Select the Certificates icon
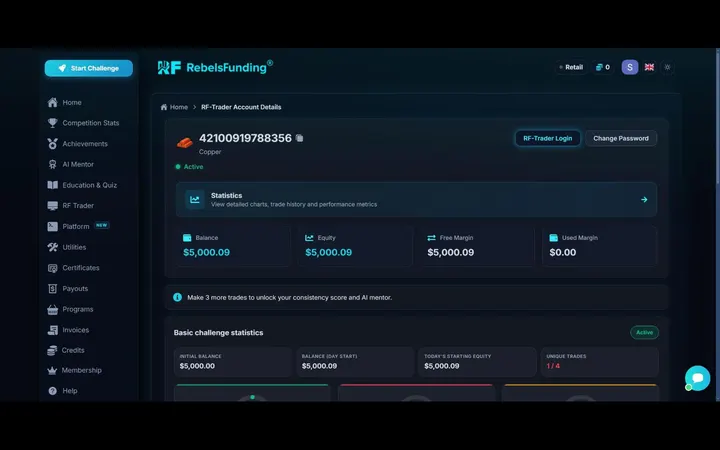 point(53,268)
